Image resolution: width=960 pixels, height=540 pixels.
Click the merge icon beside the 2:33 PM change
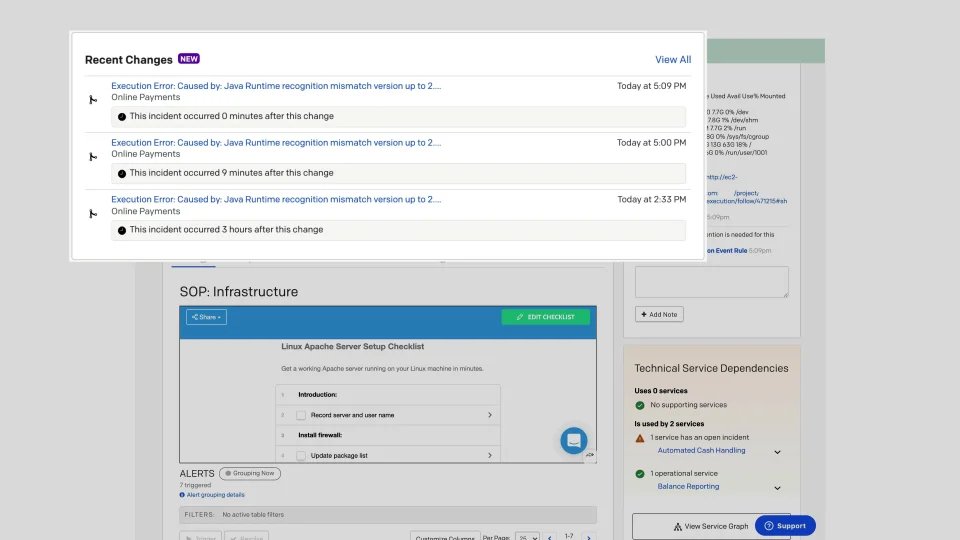point(92,214)
